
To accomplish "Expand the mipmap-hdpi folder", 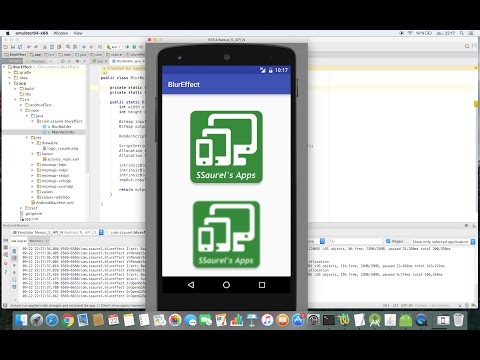I will (32, 165).
